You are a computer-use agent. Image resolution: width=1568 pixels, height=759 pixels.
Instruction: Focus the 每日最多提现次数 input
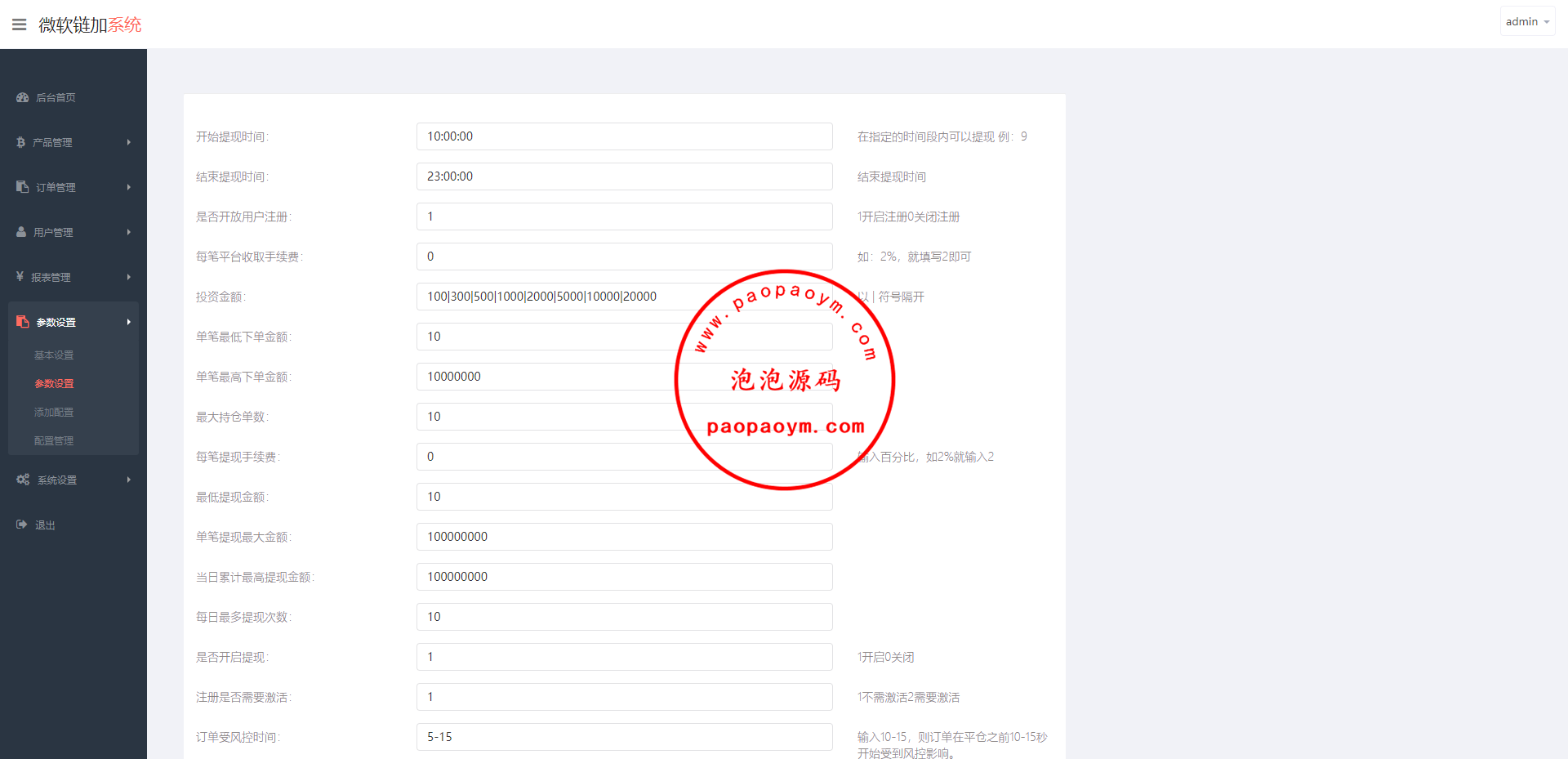point(625,617)
